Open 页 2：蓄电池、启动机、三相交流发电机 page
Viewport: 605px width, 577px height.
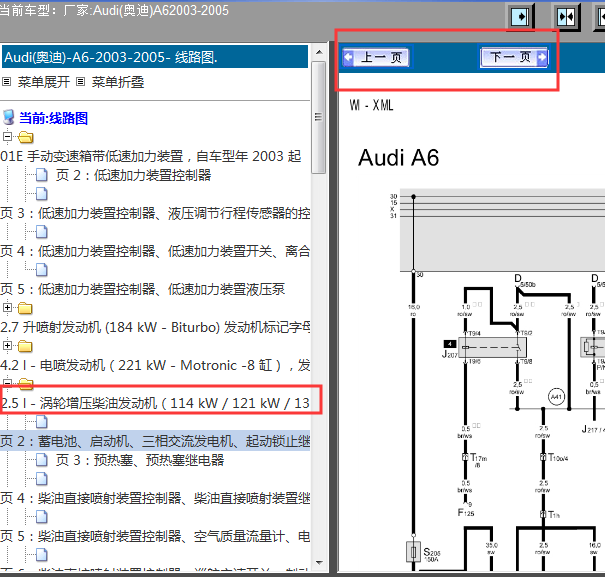click(x=155, y=441)
